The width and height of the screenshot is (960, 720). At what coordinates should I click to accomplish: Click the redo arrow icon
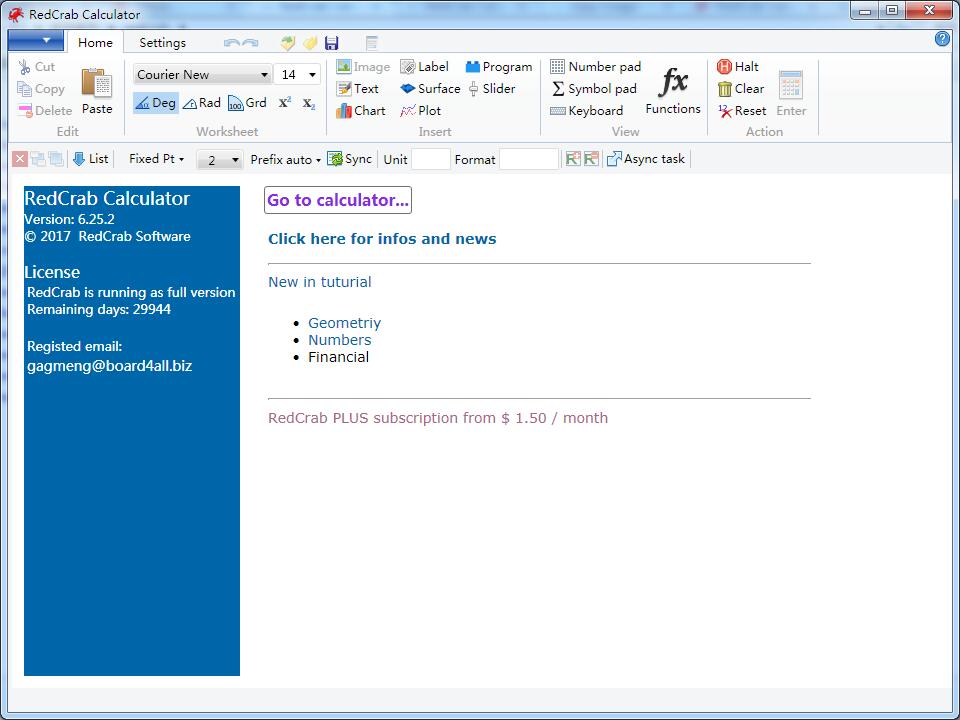[x=250, y=43]
